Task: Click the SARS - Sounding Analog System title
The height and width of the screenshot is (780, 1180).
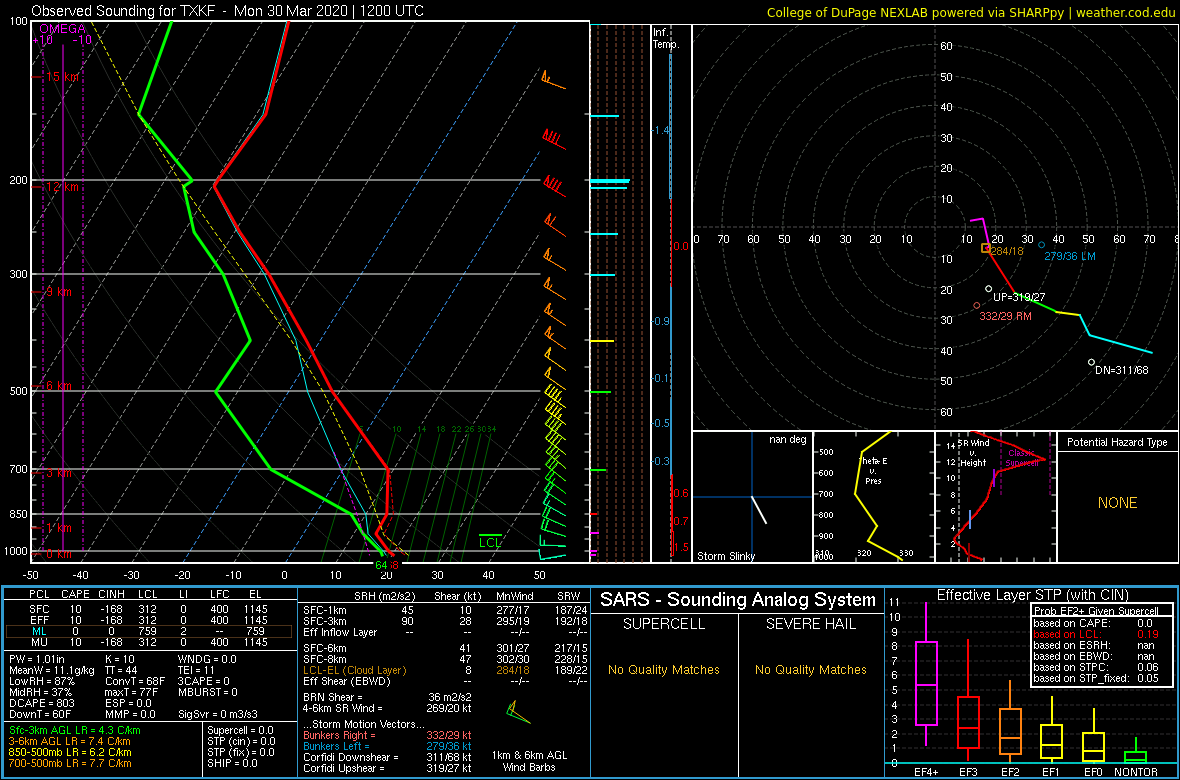Action: point(738,600)
